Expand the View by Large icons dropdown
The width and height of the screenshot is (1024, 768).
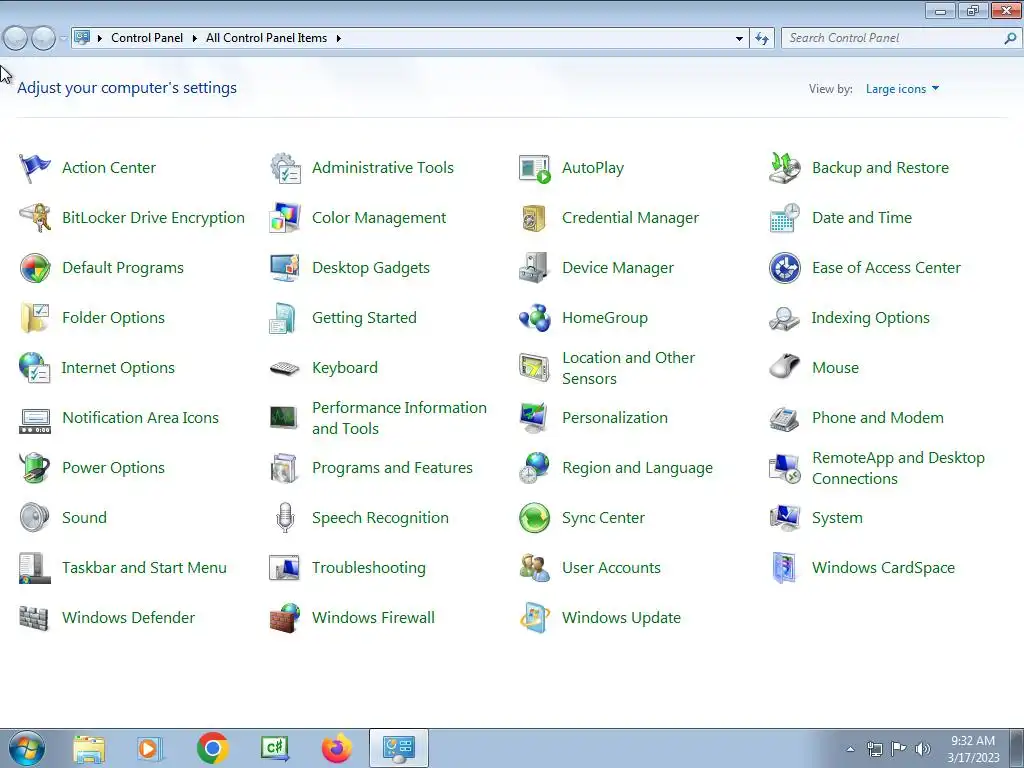[902, 89]
